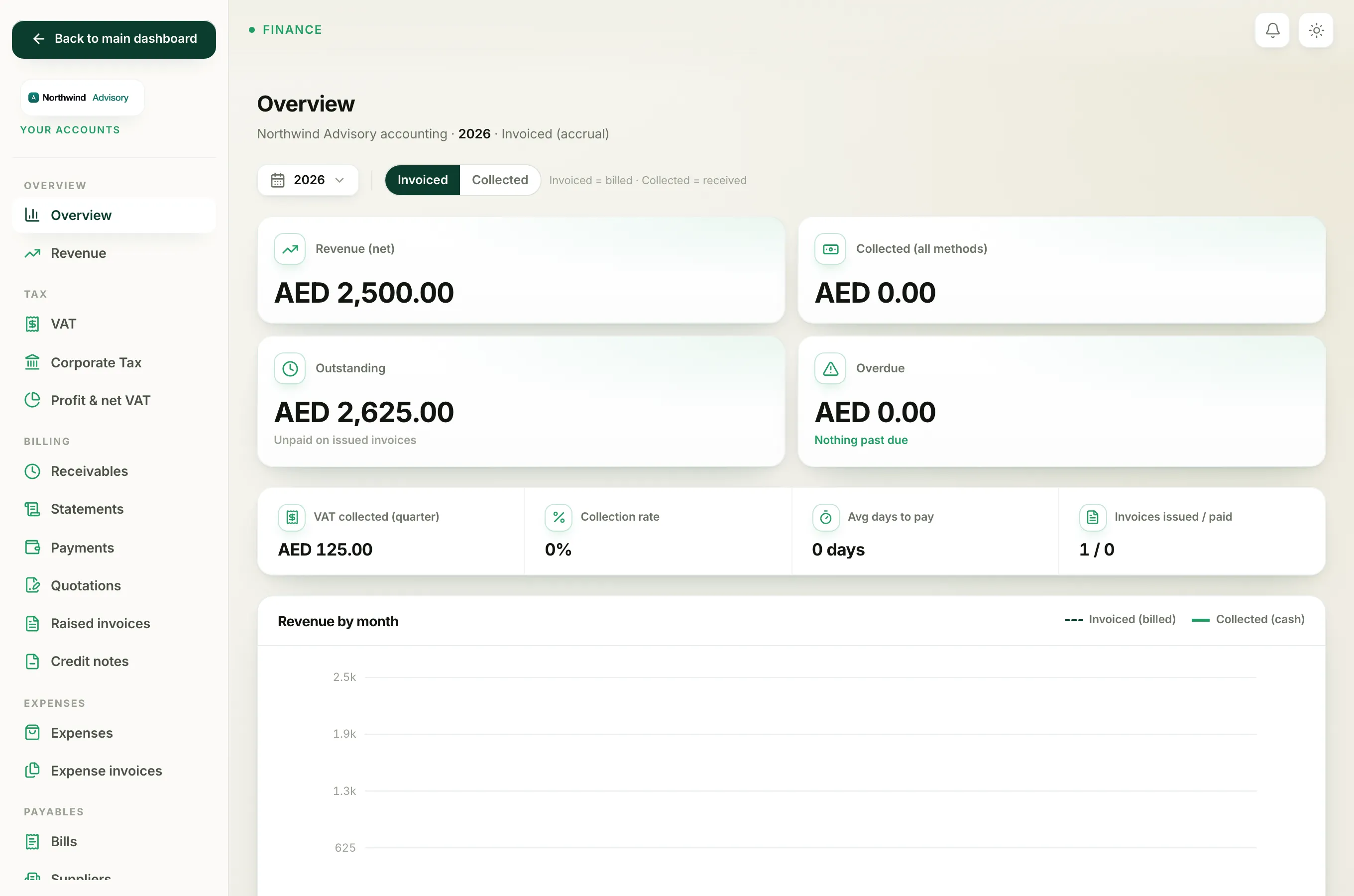
Task: Switch view to Collected mode
Action: click(x=499, y=180)
